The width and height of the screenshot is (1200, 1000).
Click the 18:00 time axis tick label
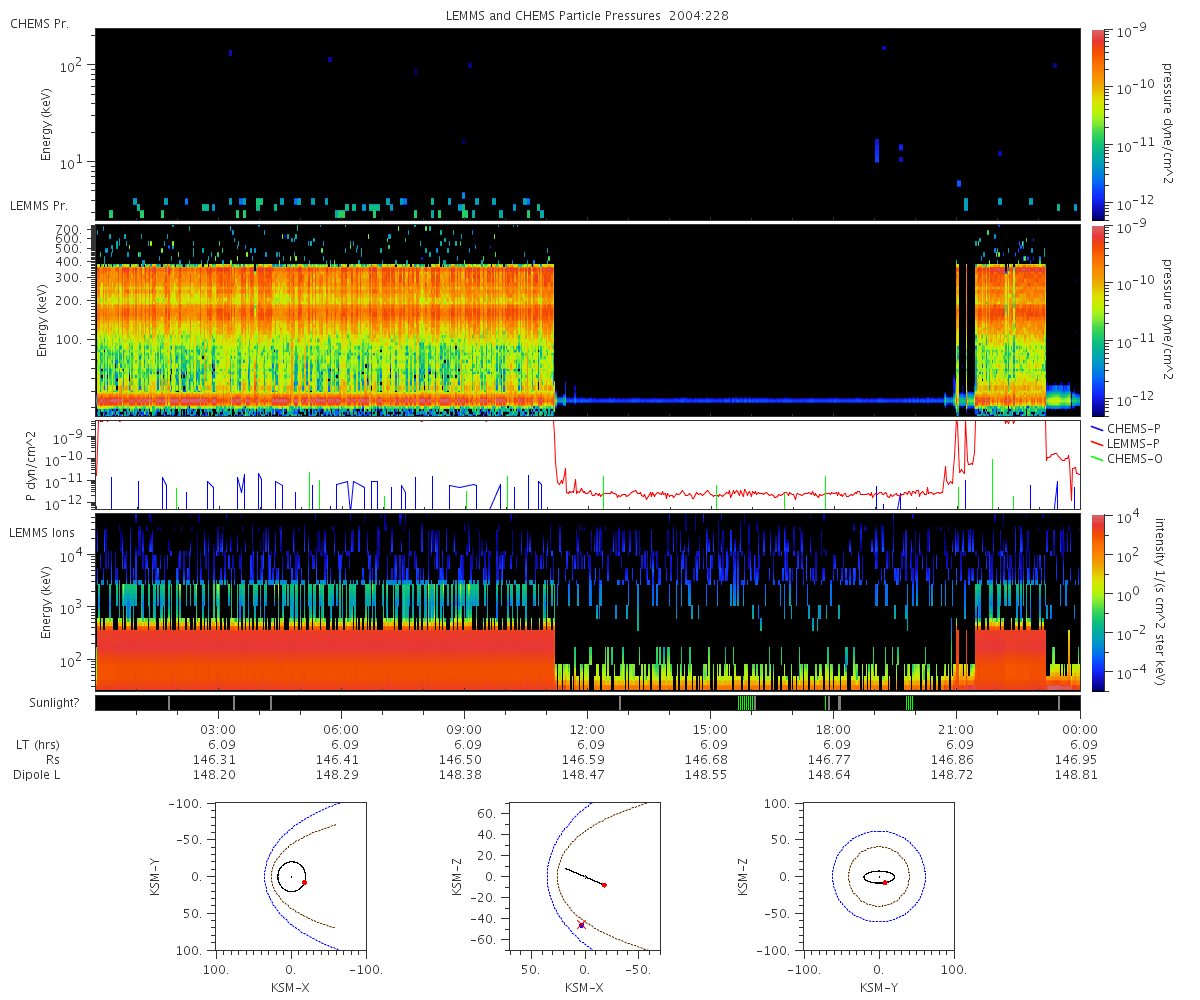[833, 730]
